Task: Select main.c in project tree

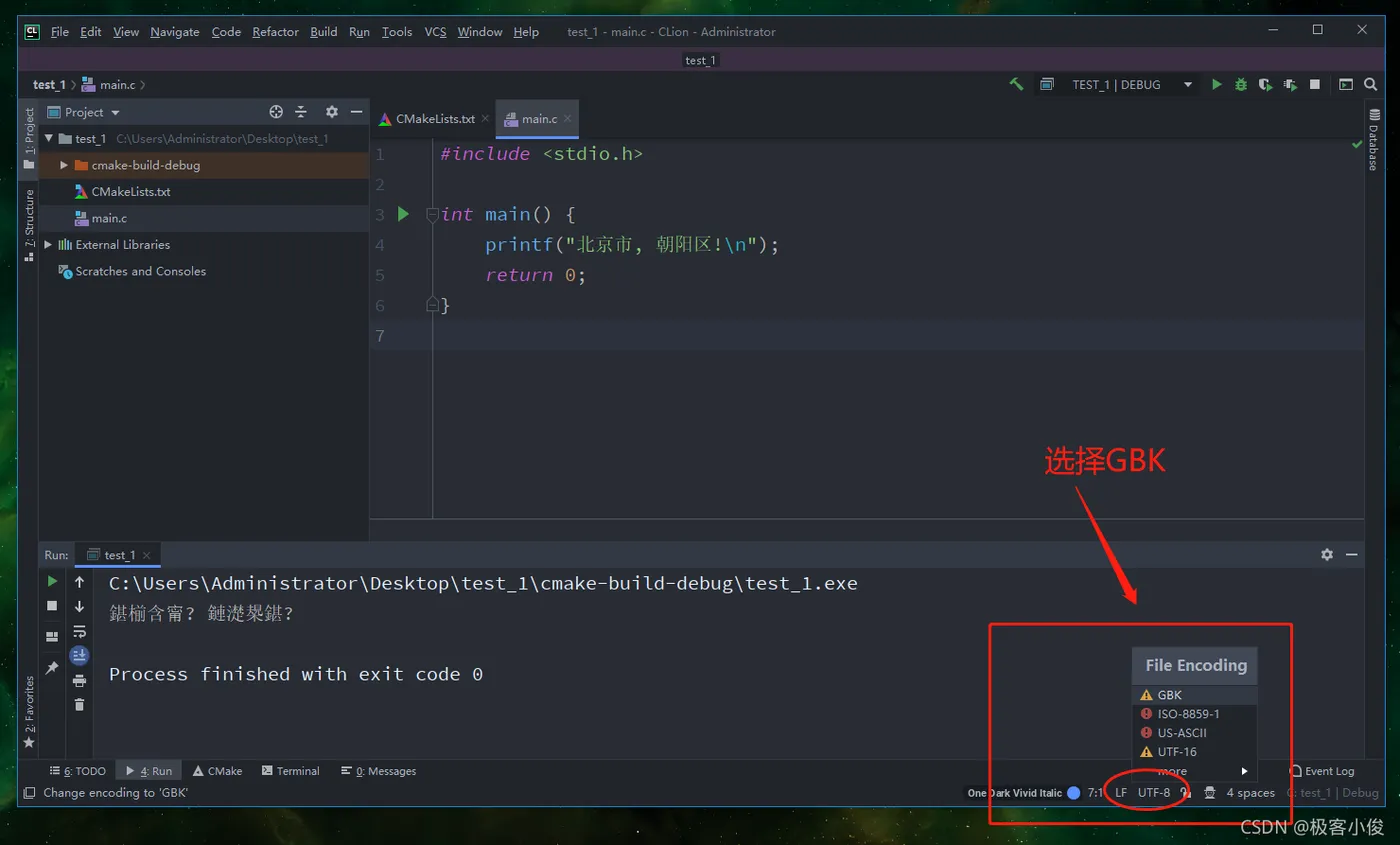Action: [x=109, y=218]
